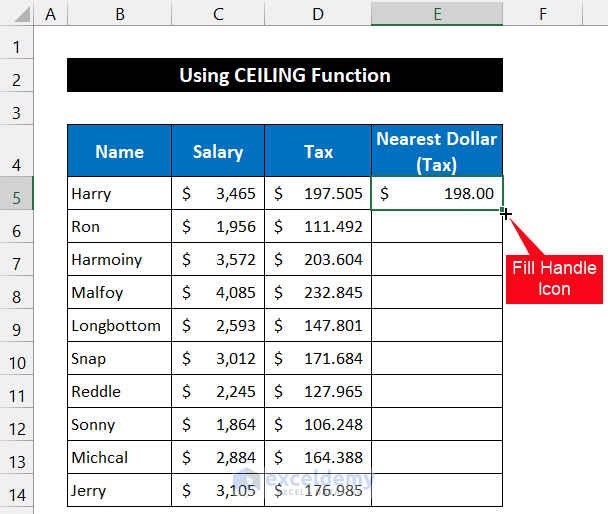Click the 'Salary' header cell

(x=218, y=151)
